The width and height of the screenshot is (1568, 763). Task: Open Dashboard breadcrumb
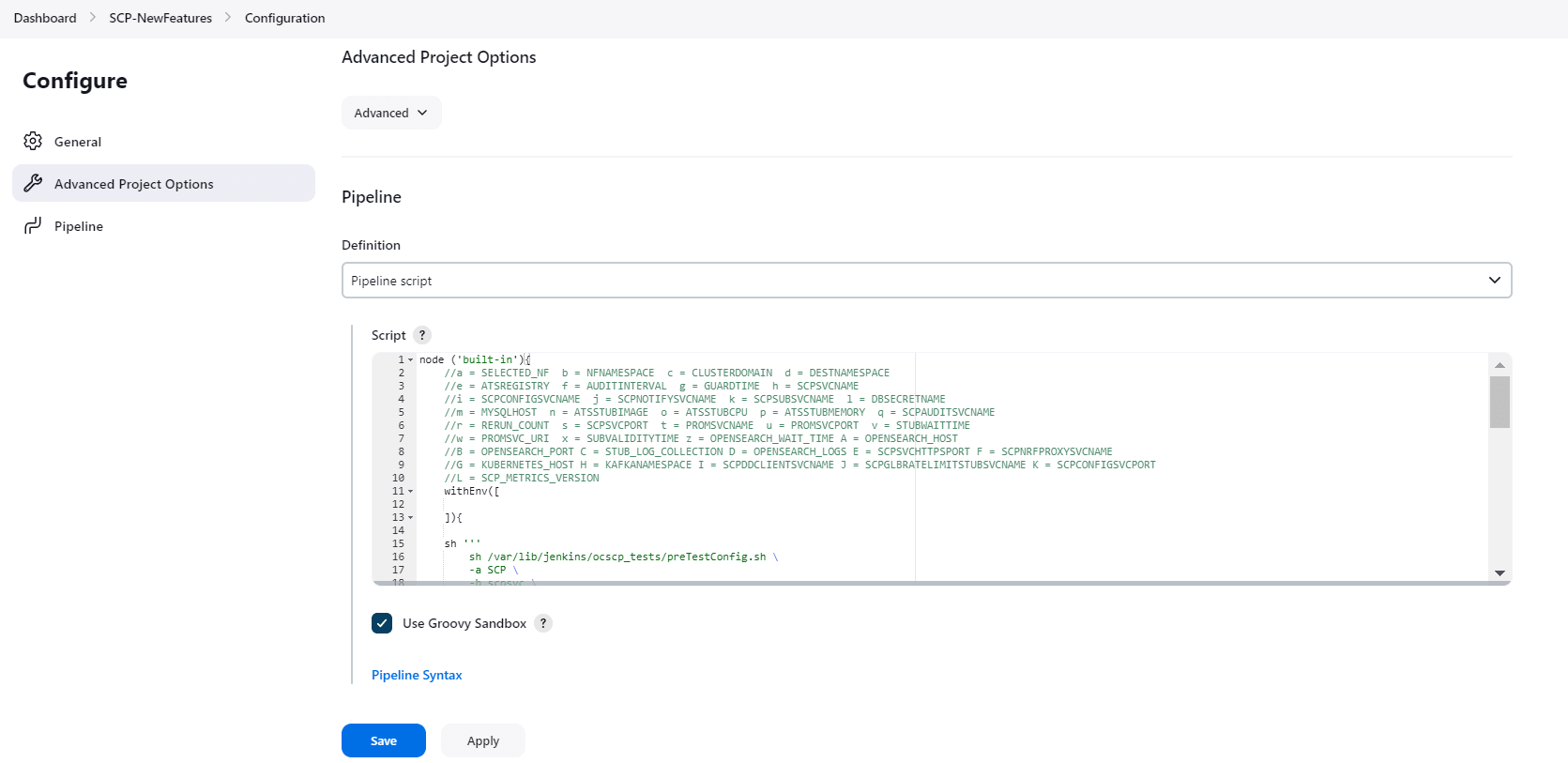click(45, 18)
